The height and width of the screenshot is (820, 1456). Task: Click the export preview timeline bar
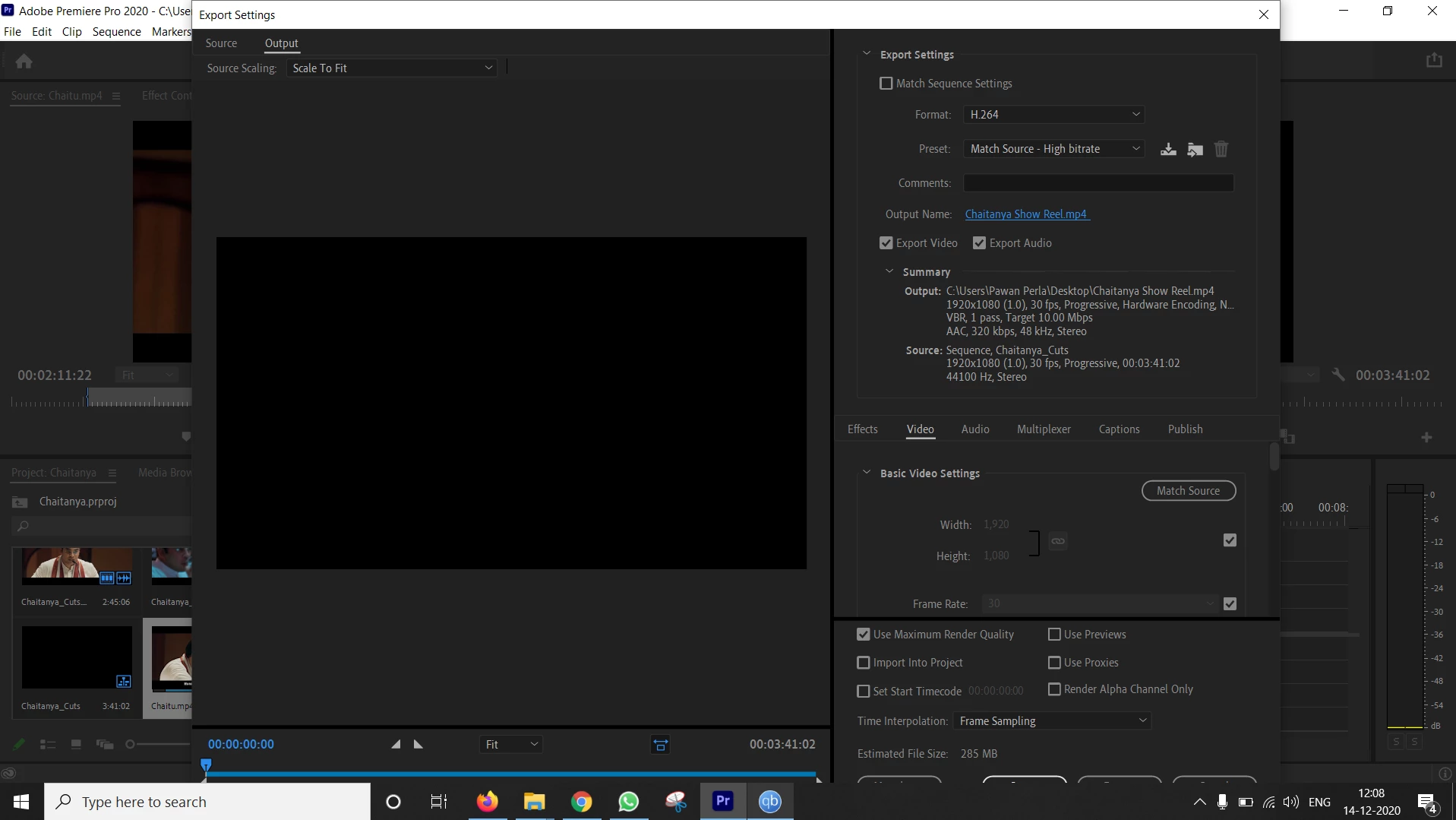(x=512, y=774)
